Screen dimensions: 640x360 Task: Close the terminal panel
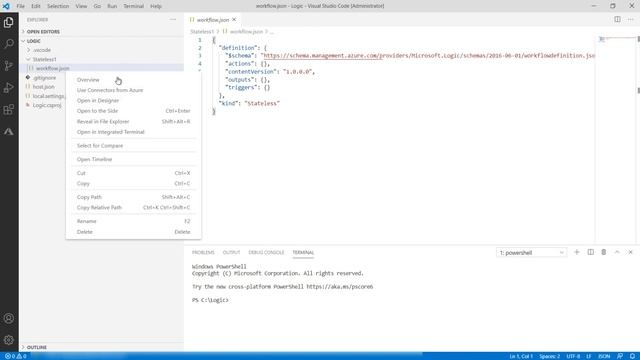(630, 252)
